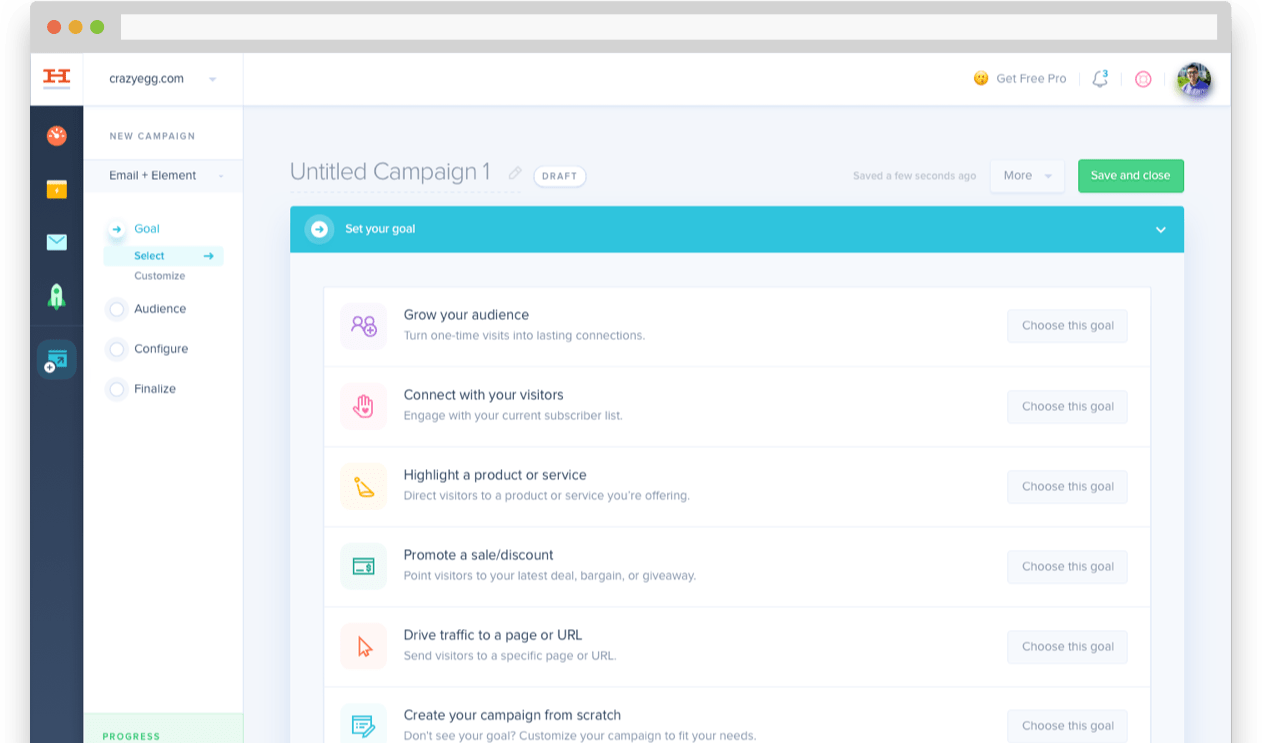Click the Create from scratch edit icon
Viewport: 1262px width, 743px height.
point(363,725)
